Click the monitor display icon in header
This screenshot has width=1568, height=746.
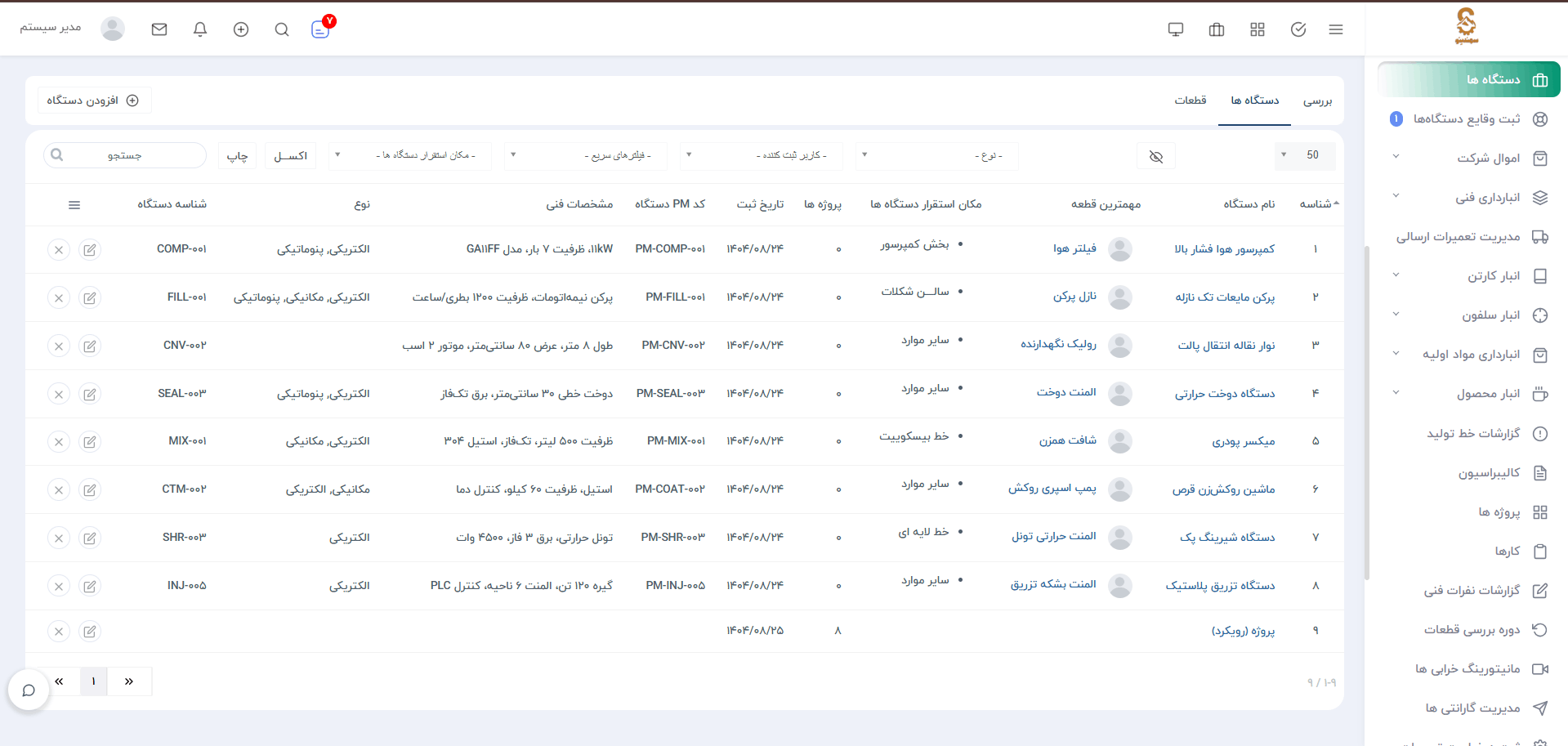(x=1176, y=29)
